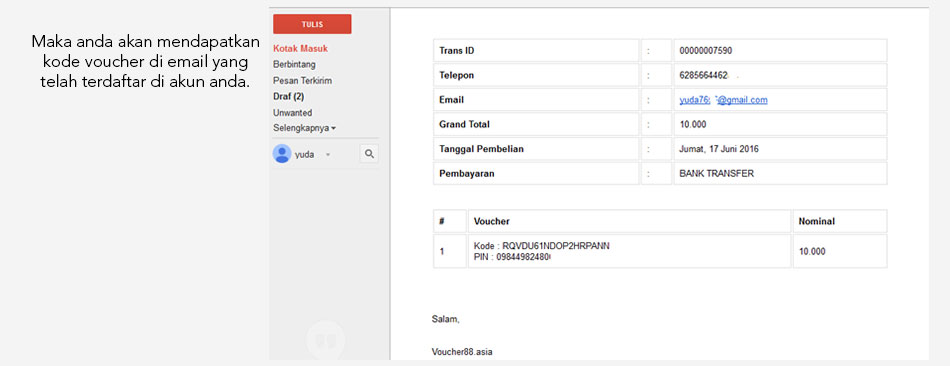Click the chat search magnifier icon
This screenshot has height=366, width=950.
click(369, 154)
